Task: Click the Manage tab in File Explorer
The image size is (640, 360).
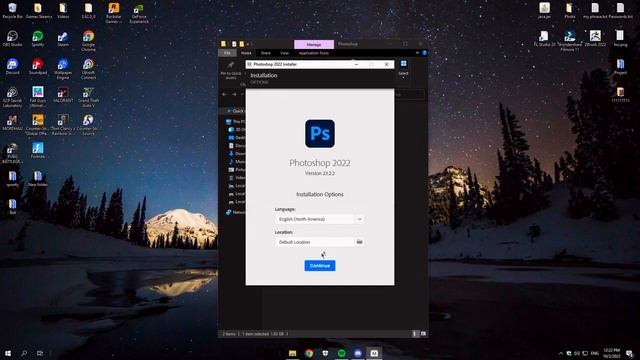Action: pos(314,44)
